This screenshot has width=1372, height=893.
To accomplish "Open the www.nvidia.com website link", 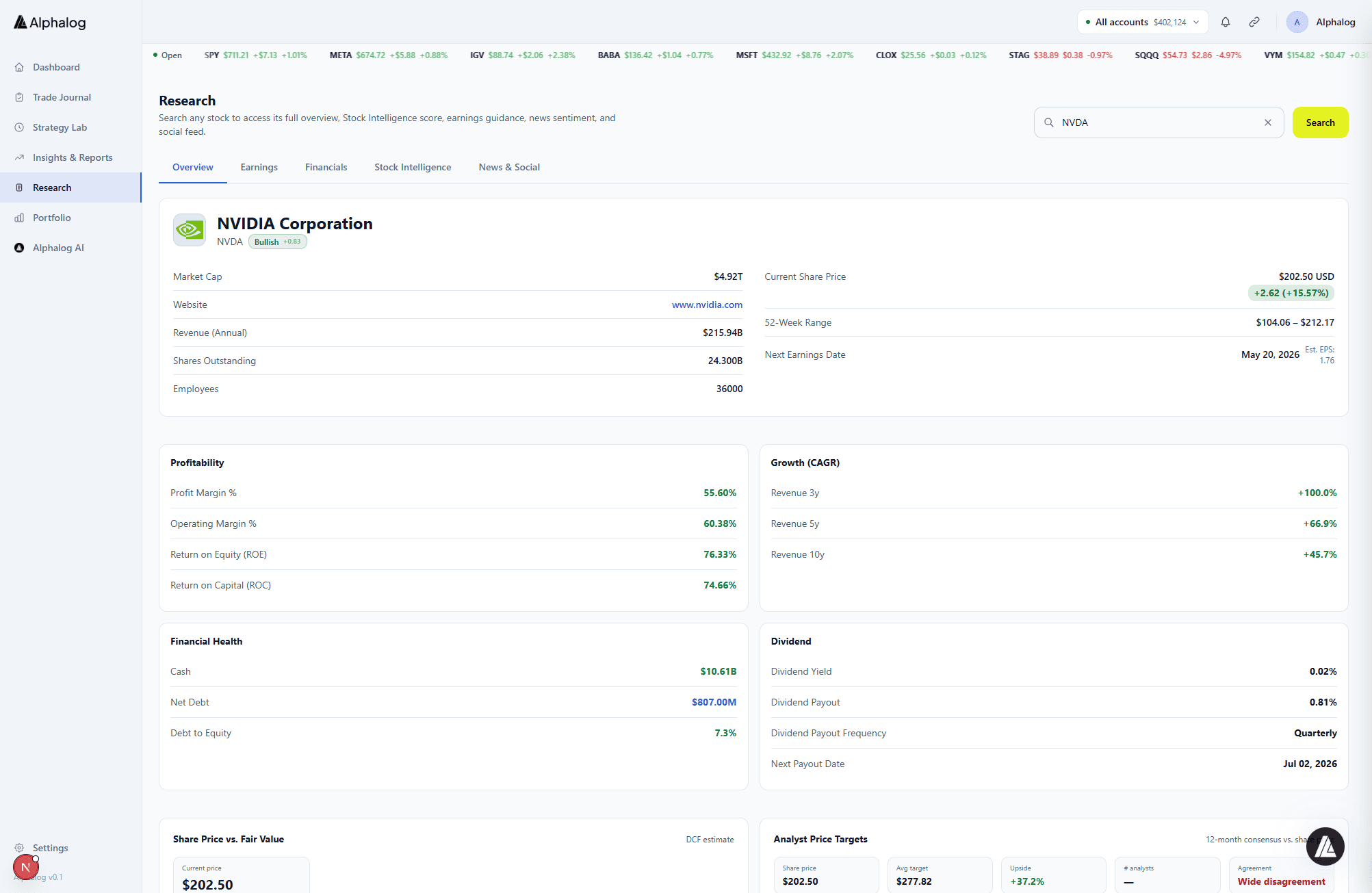I will [707, 305].
